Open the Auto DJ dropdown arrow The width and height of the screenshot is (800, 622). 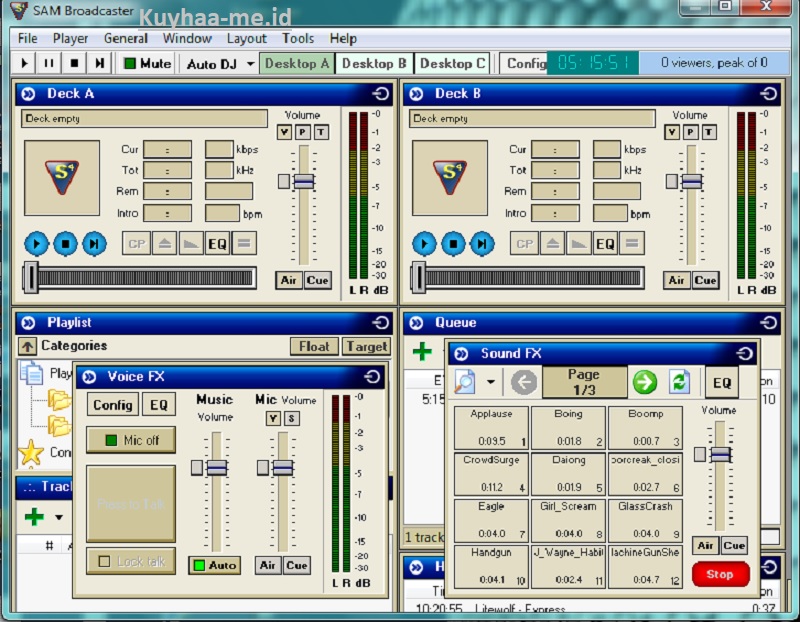coord(250,64)
